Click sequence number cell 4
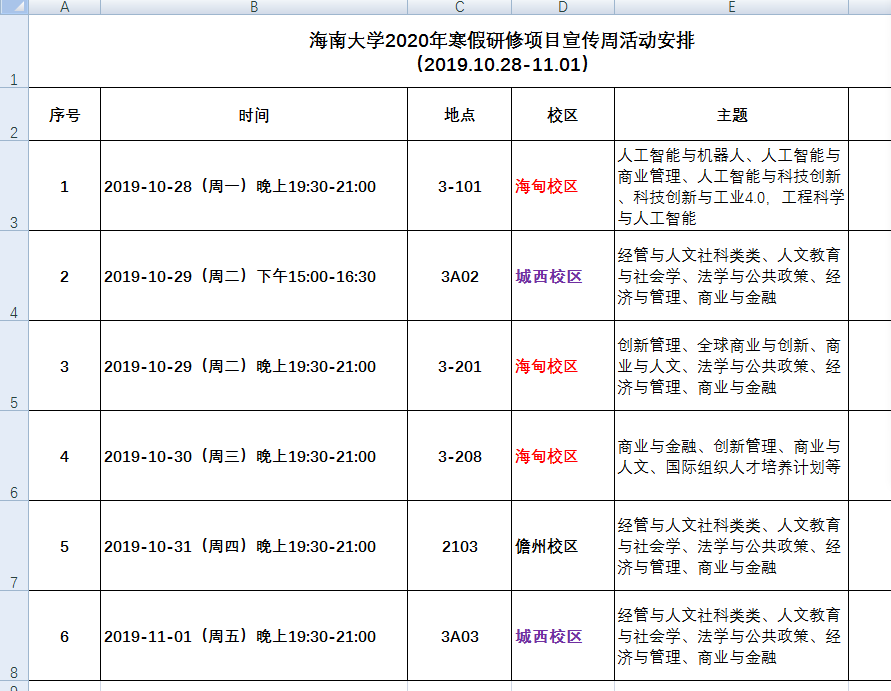Image resolution: width=891 pixels, height=691 pixels. pyautogui.click(x=64, y=456)
